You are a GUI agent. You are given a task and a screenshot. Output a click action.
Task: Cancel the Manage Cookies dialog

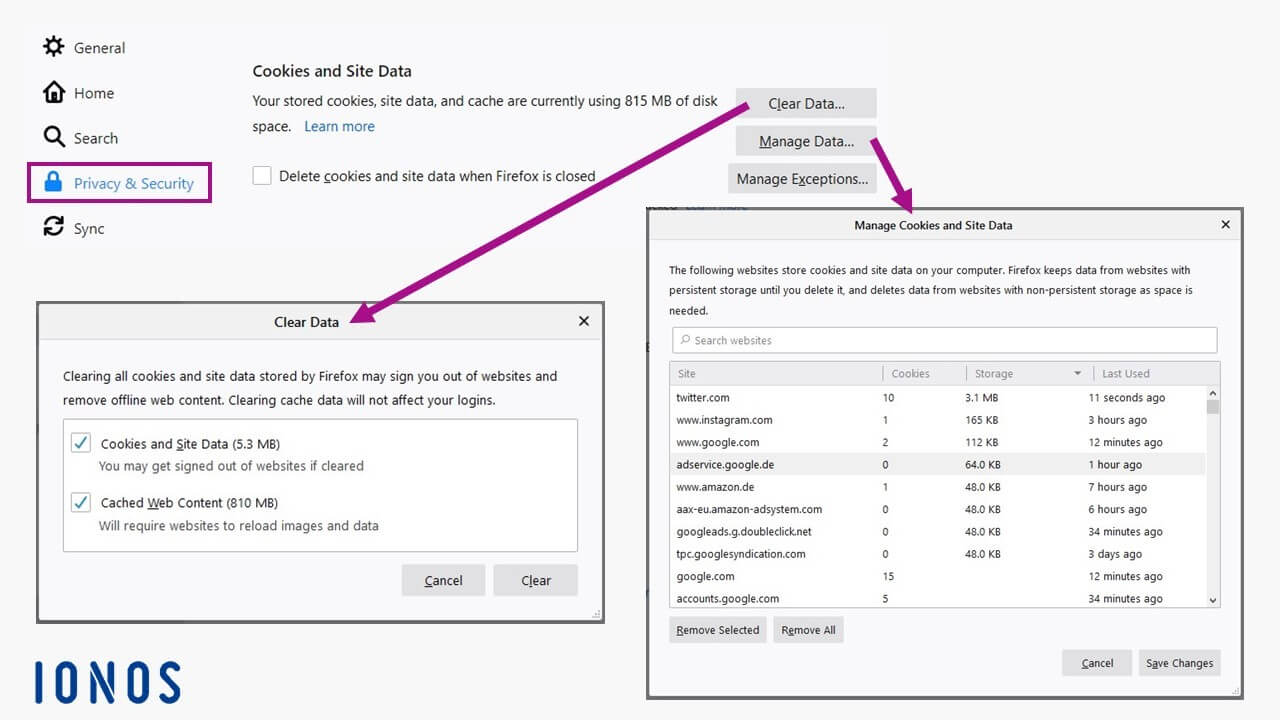(1097, 663)
